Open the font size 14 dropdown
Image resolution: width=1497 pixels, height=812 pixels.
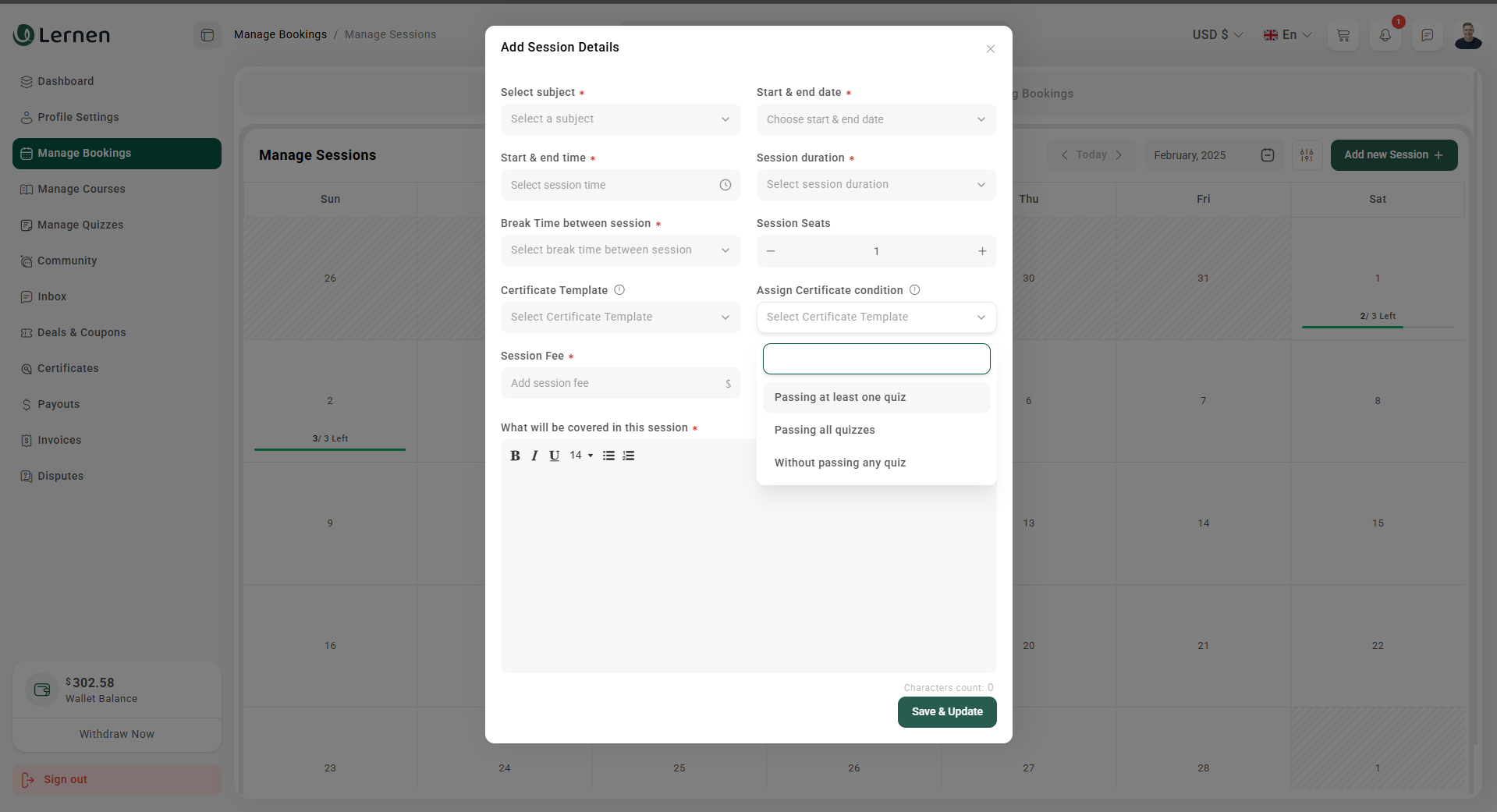coord(581,456)
